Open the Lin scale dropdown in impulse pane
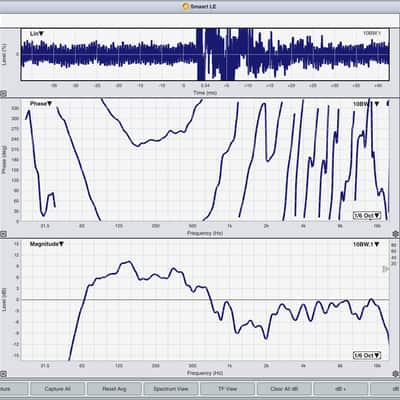 pyautogui.click(x=37, y=34)
